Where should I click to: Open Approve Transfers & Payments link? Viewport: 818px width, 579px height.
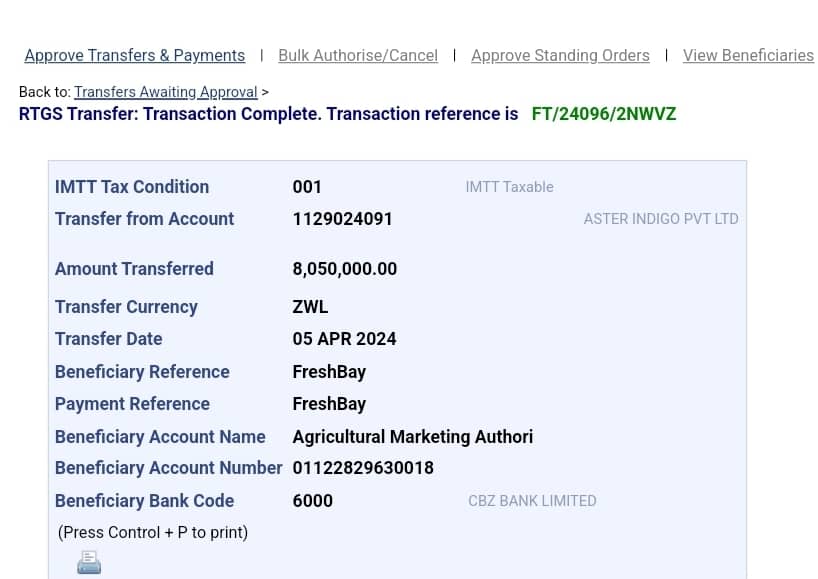(135, 55)
